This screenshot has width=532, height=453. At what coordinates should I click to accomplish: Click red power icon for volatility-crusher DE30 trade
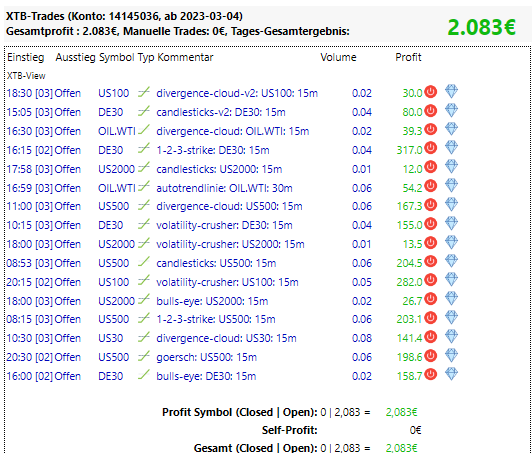click(430, 224)
